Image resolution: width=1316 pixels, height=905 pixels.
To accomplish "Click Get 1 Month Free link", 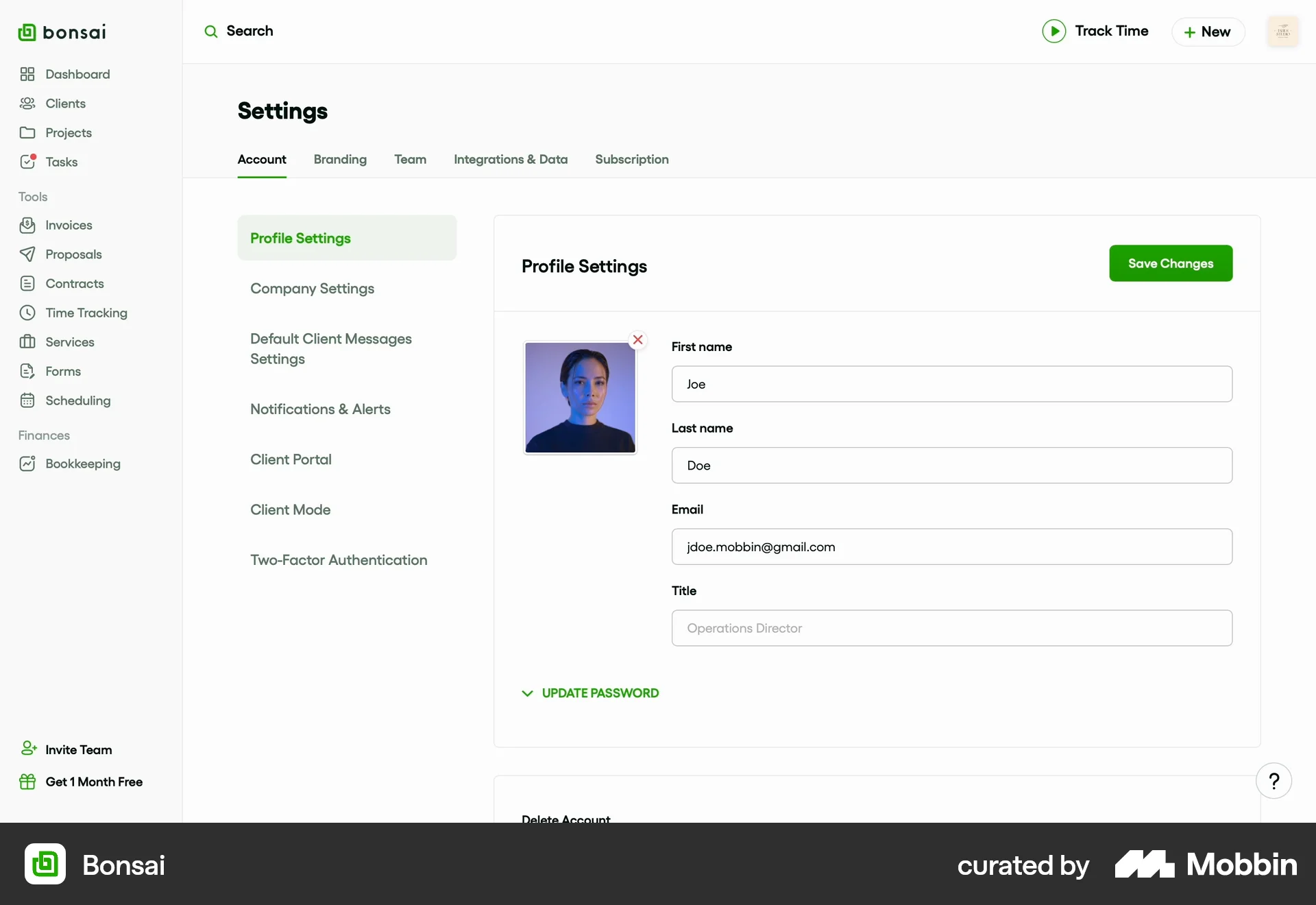I will (93, 782).
